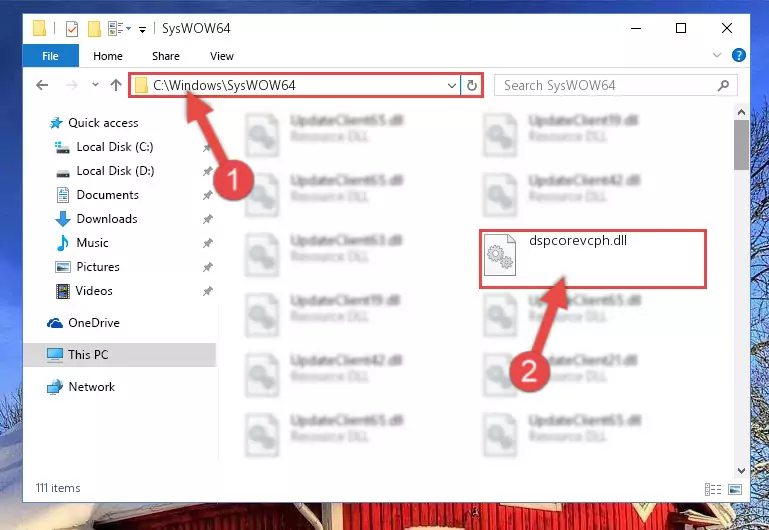Open Downloads in navigation pane

click(x=107, y=219)
